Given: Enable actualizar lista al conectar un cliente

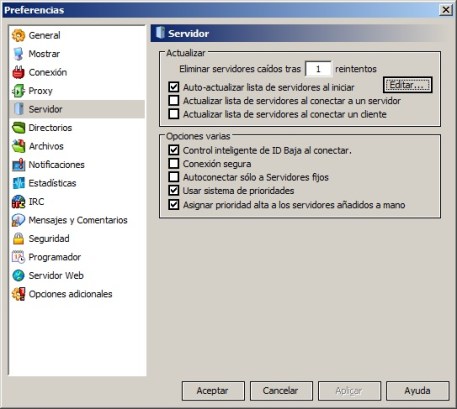Looking at the screenshot, I should [x=174, y=114].
